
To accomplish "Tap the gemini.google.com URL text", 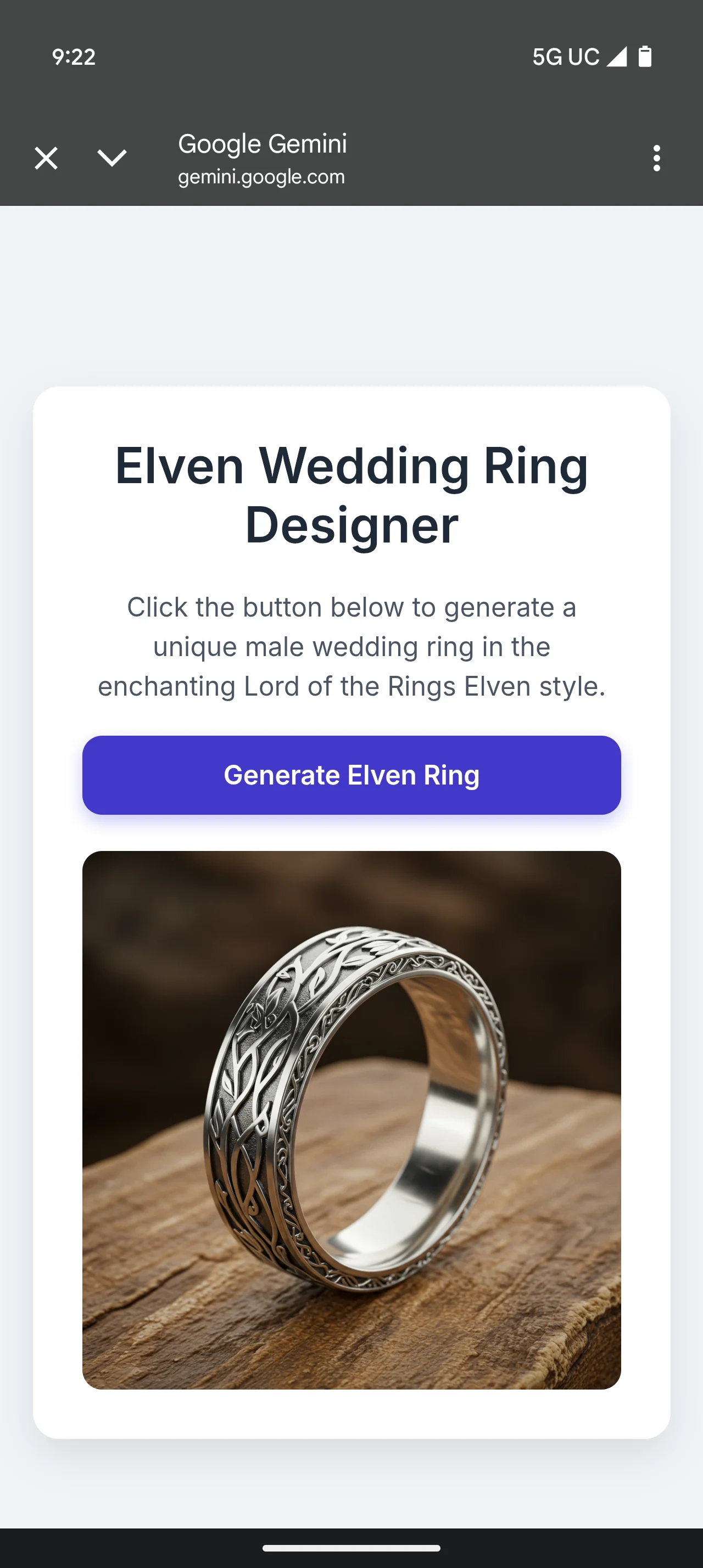I will point(261,177).
